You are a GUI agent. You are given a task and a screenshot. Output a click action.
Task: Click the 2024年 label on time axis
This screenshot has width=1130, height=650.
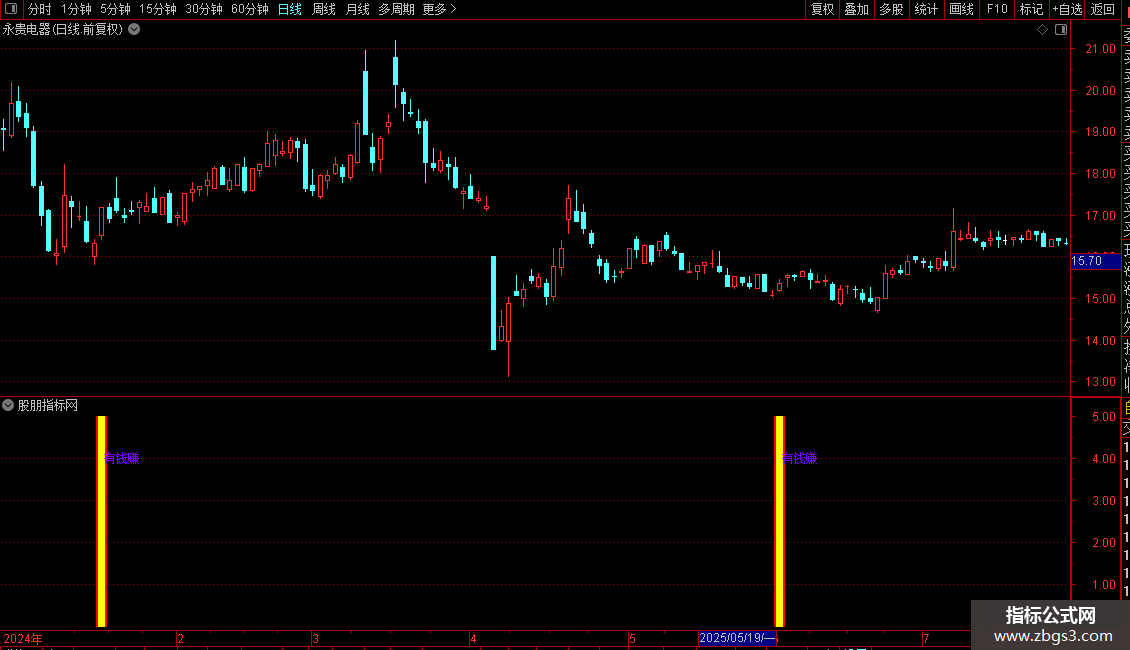click(23, 638)
